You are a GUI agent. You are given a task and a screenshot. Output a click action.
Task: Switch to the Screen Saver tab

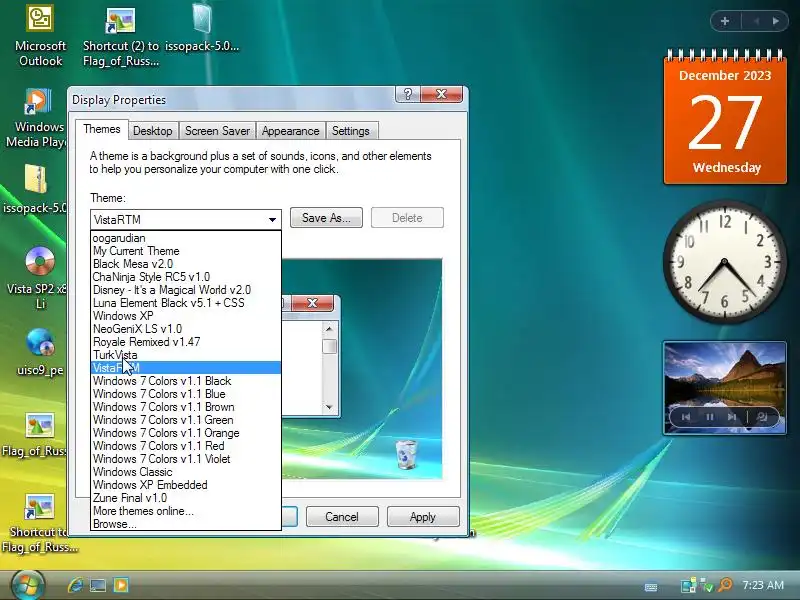[x=217, y=131]
